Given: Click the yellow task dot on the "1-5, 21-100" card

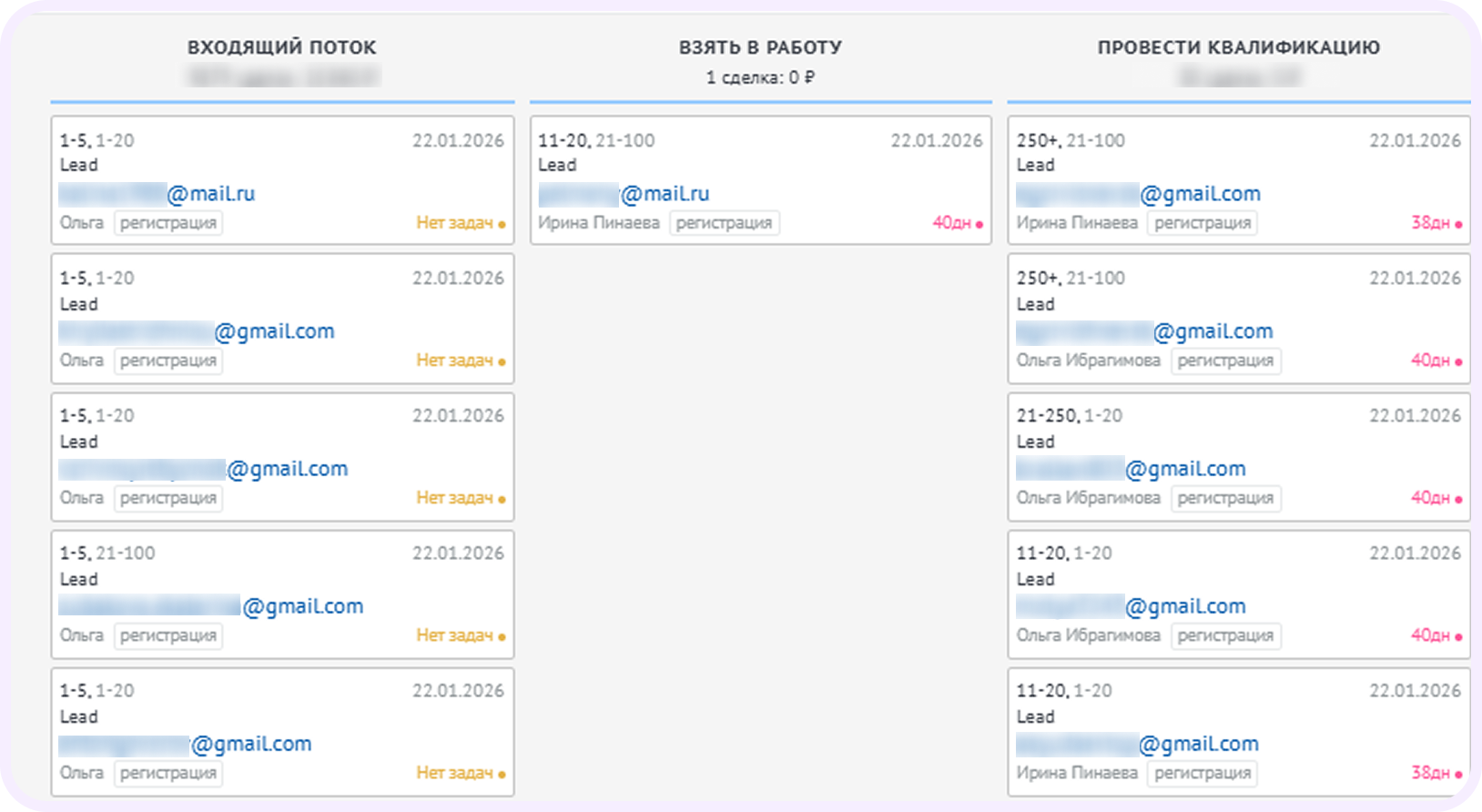Looking at the screenshot, I should pos(502,636).
